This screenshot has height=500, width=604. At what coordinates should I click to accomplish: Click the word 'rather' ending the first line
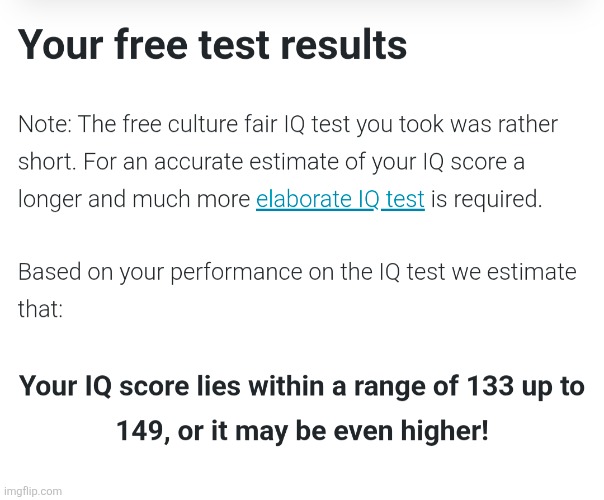528,124
